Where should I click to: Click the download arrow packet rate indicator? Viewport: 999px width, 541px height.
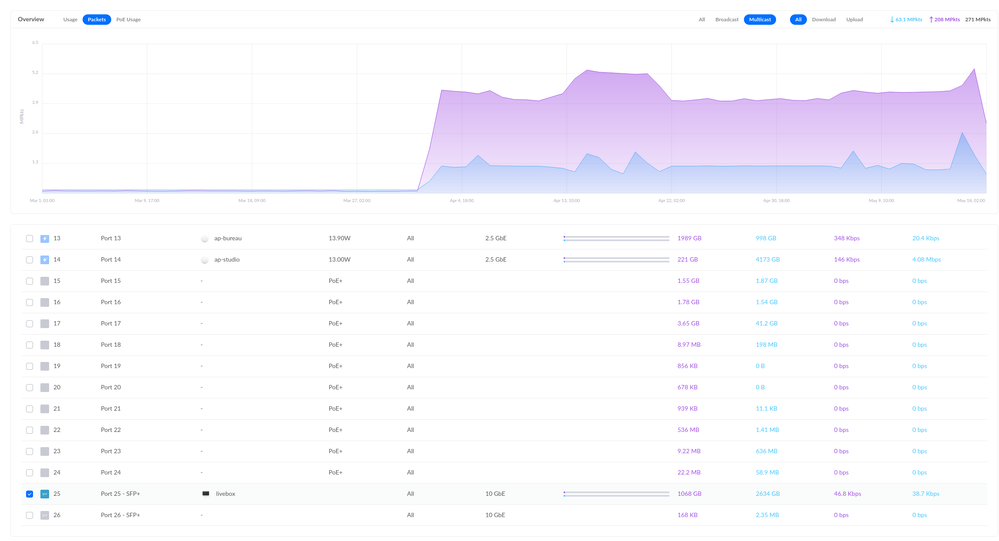point(892,20)
